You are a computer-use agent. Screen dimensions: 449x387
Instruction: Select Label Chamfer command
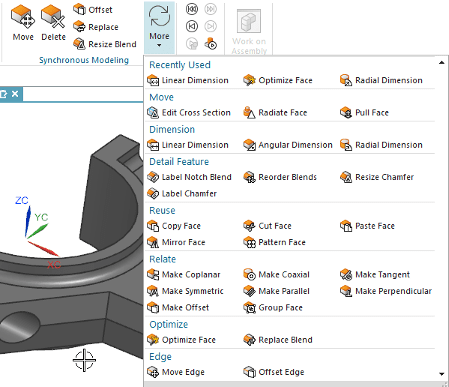tap(182, 193)
